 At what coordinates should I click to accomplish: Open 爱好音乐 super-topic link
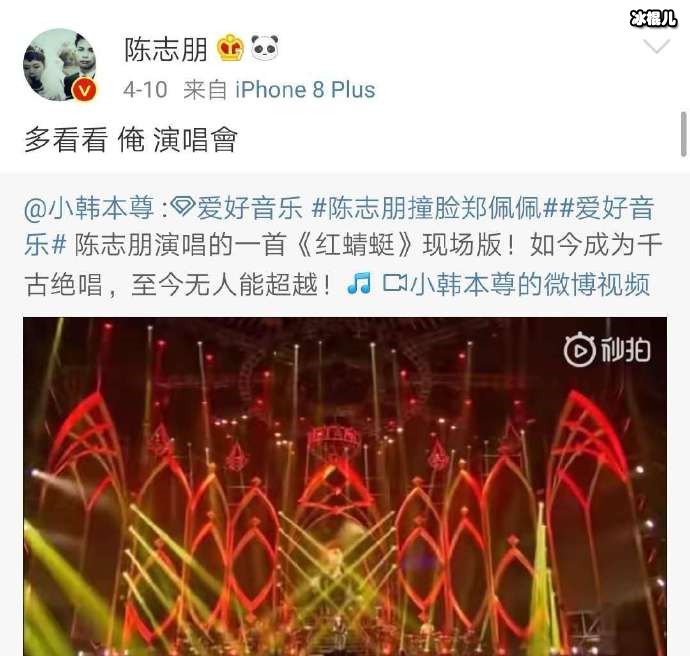coord(250,208)
